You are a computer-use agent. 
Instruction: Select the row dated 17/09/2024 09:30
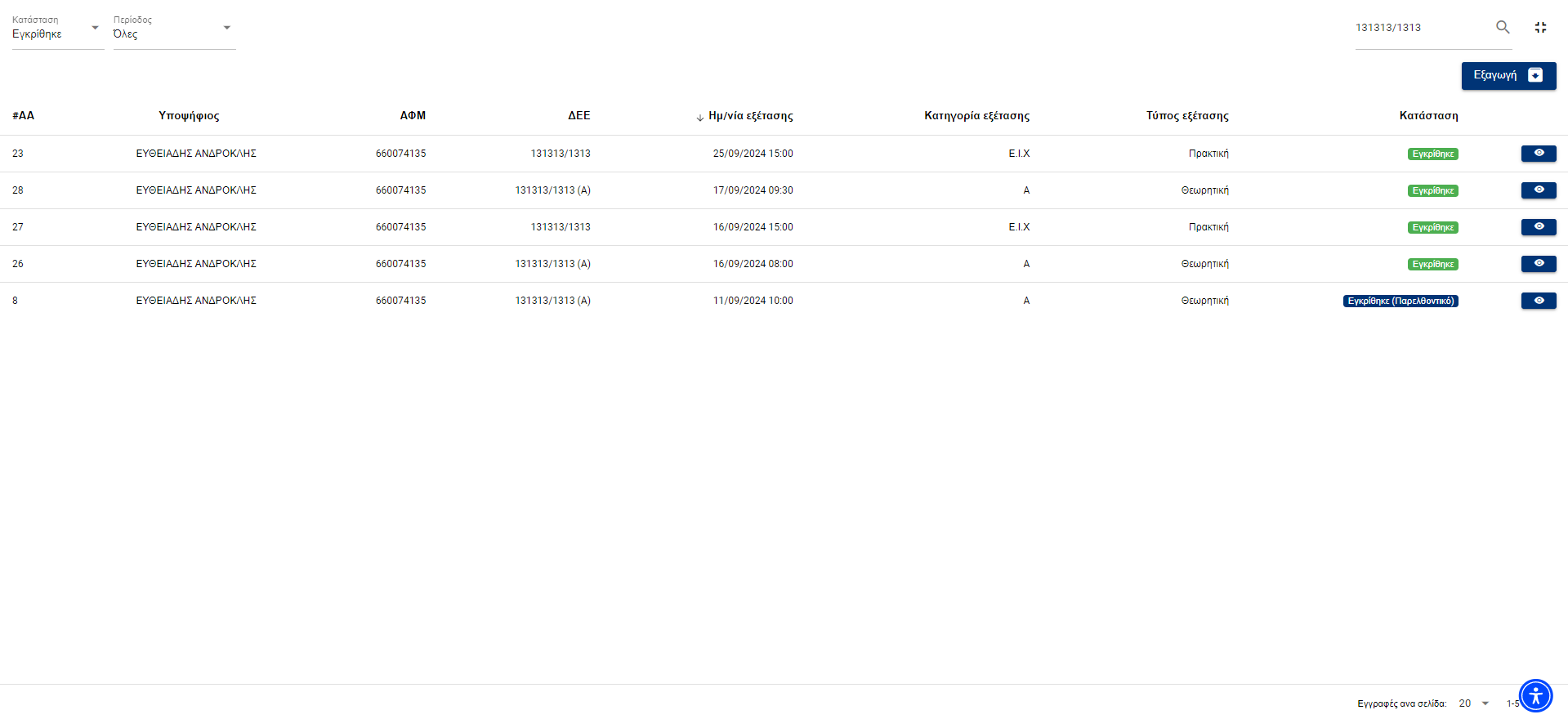click(x=753, y=190)
